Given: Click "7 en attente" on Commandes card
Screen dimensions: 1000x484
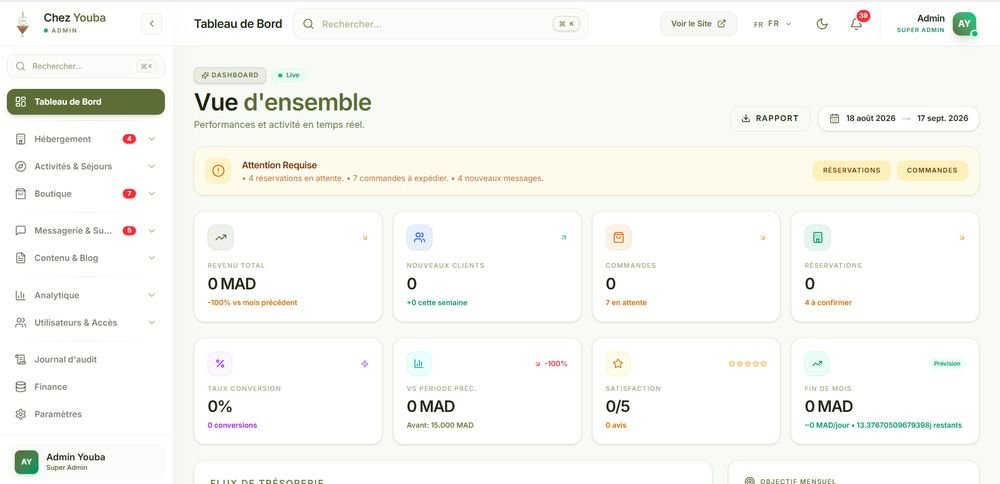Looking at the screenshot, I should click(626, 302).
